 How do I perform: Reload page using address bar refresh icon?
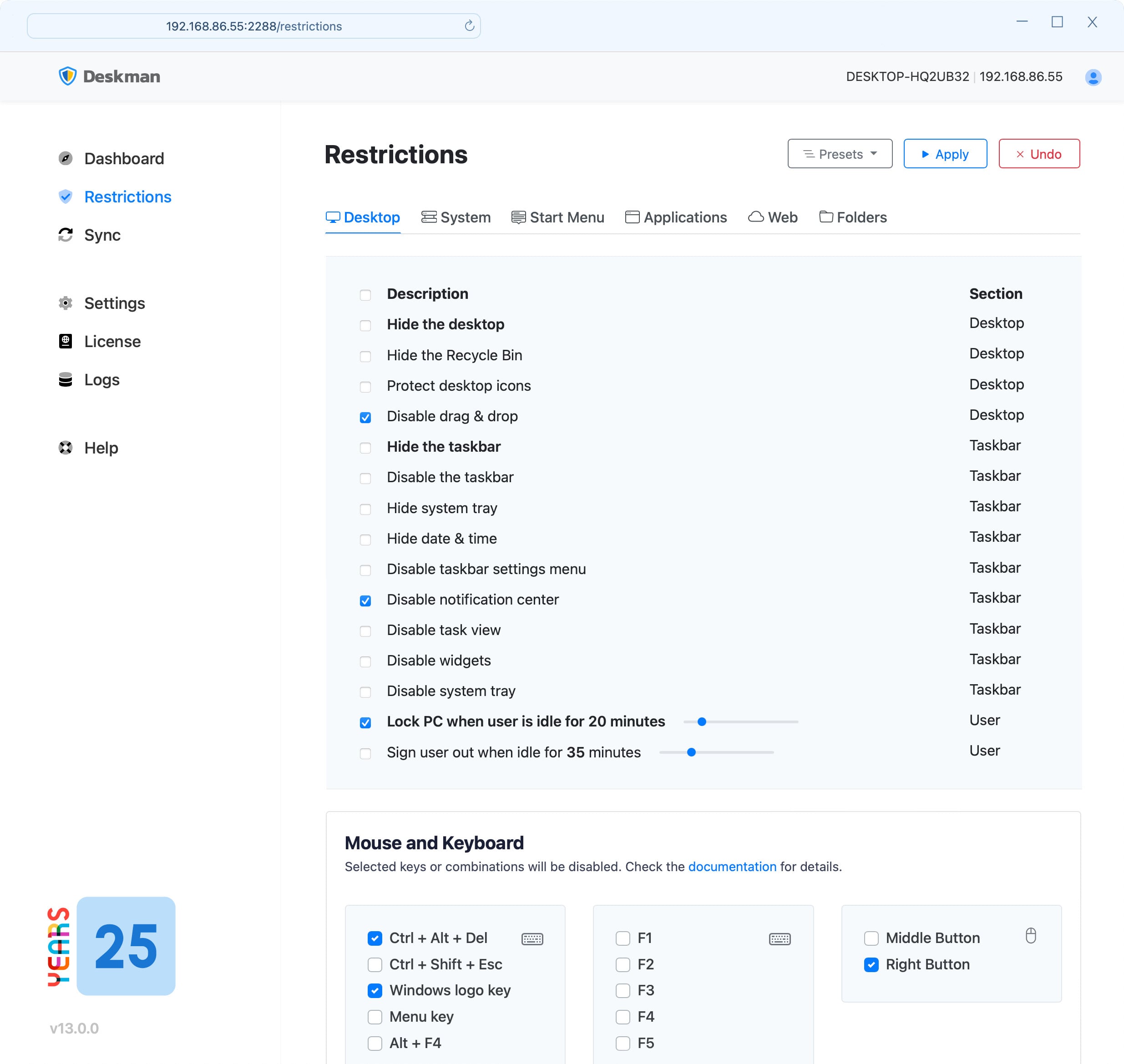tap(469, 26)
